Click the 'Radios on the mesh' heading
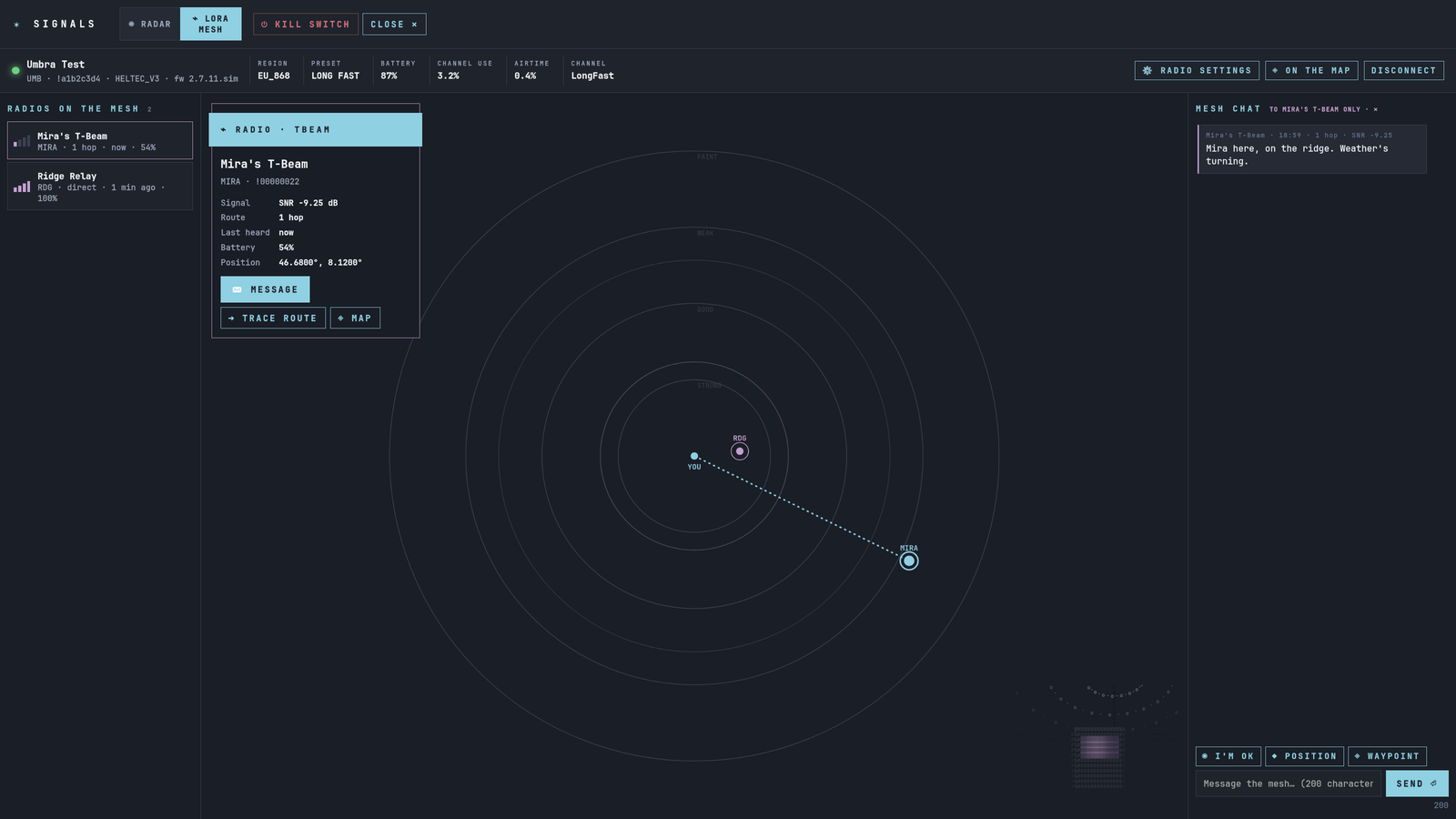 74,109
